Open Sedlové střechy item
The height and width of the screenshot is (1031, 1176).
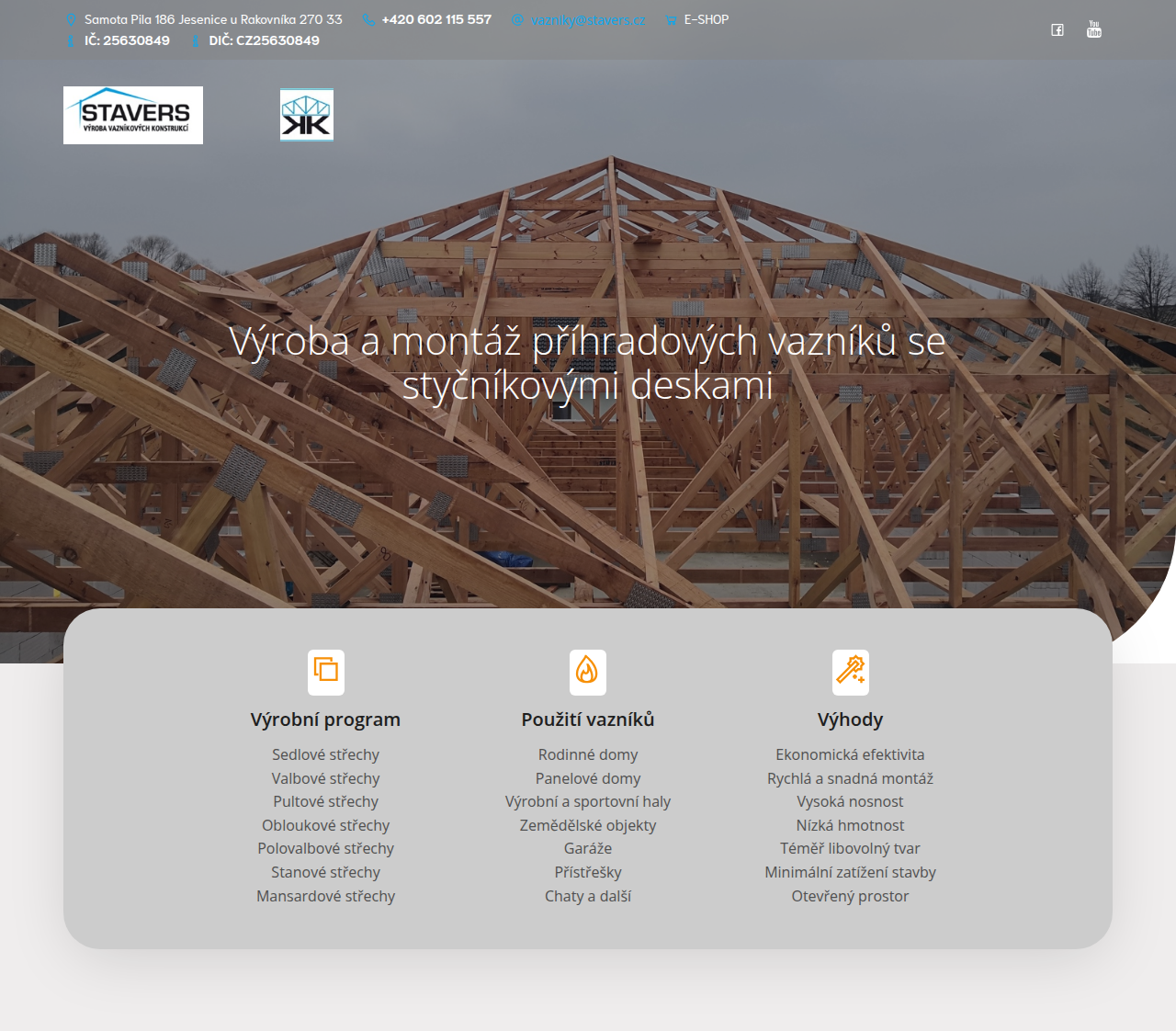point(325,754)
